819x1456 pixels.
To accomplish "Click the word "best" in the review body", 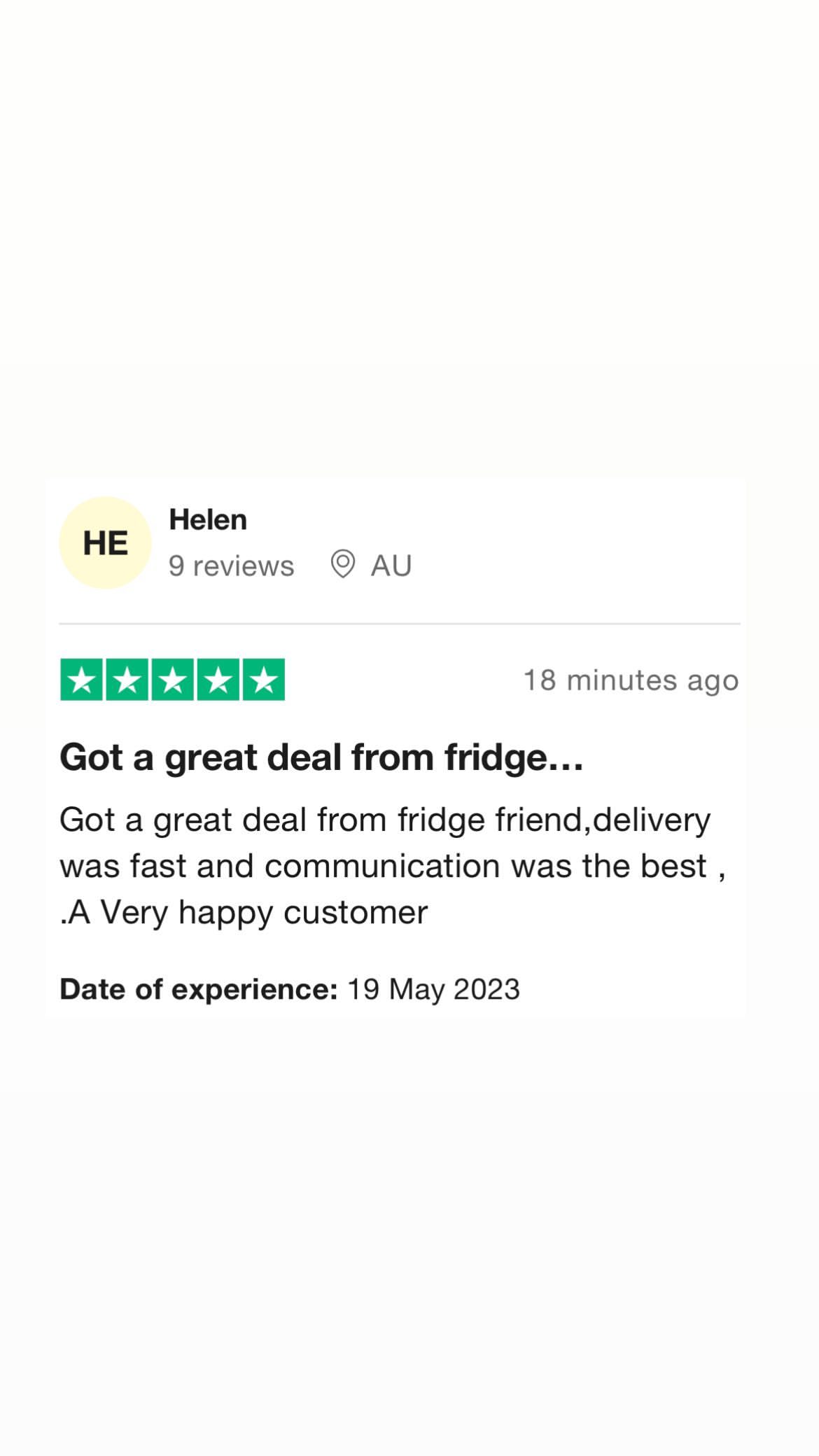I will point(673,867).
